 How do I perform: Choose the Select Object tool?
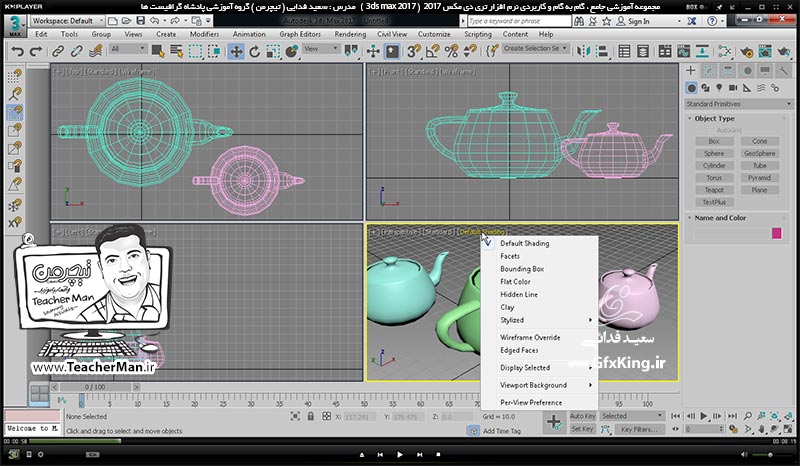coord(158,52)
